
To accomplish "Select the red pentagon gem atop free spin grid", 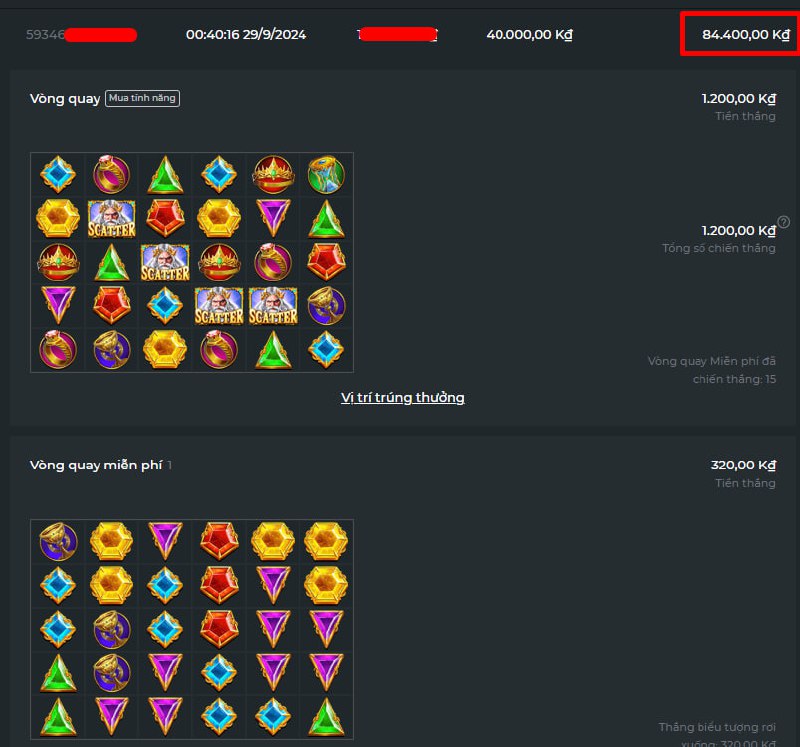I will pyautogui.click(x=219, y=541).
